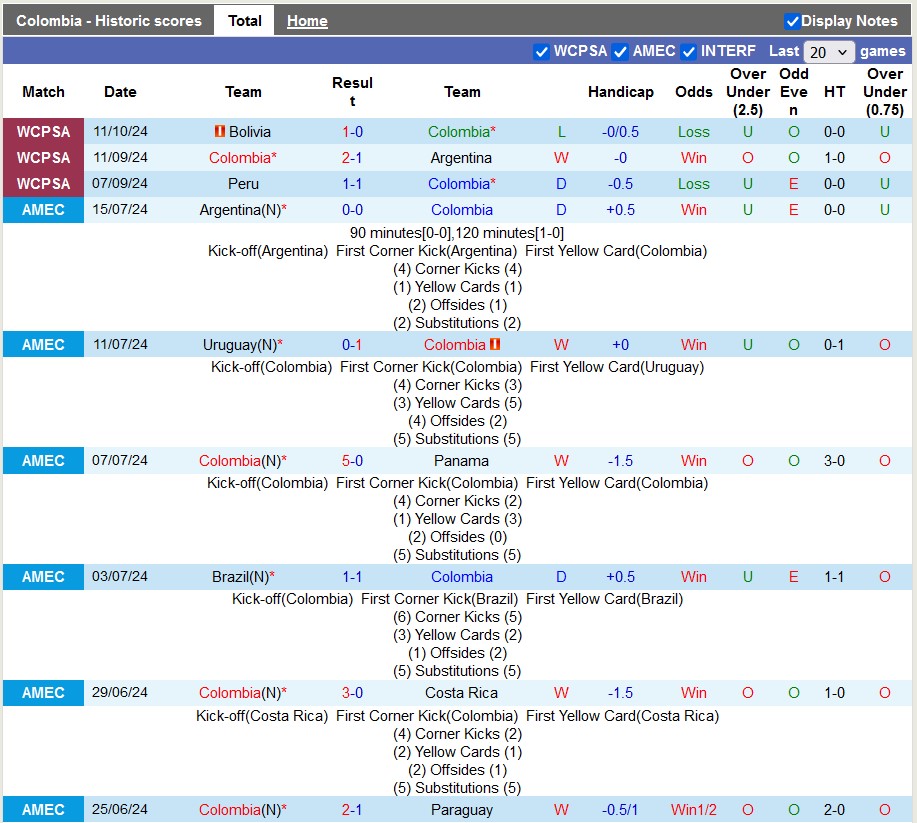
Task: Click the Handicap column header
Action: pyautogui.click(x=620, y=92)
